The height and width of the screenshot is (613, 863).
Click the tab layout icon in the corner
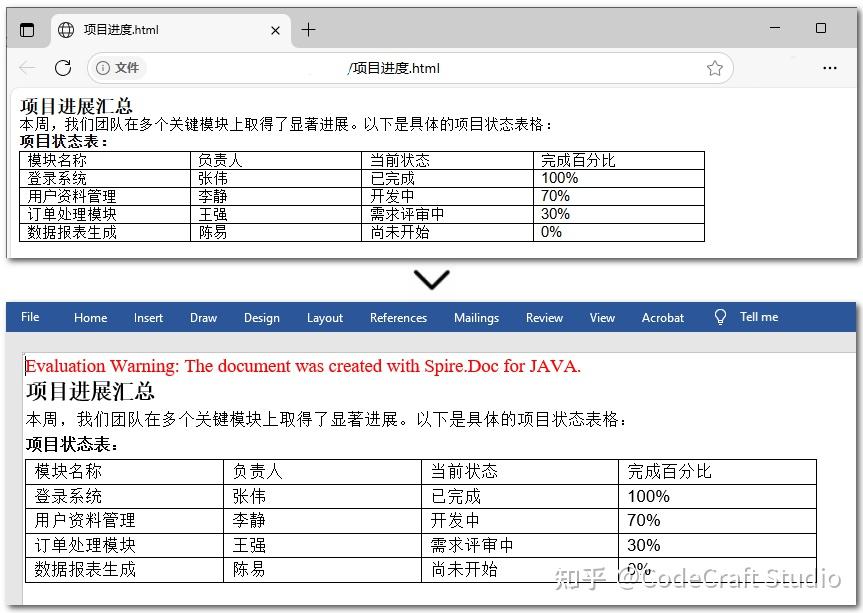click(x=27, y=29)
